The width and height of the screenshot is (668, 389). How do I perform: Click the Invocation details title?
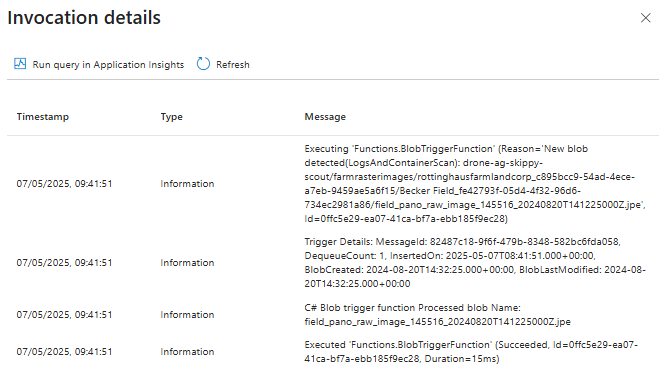point(84,18)
